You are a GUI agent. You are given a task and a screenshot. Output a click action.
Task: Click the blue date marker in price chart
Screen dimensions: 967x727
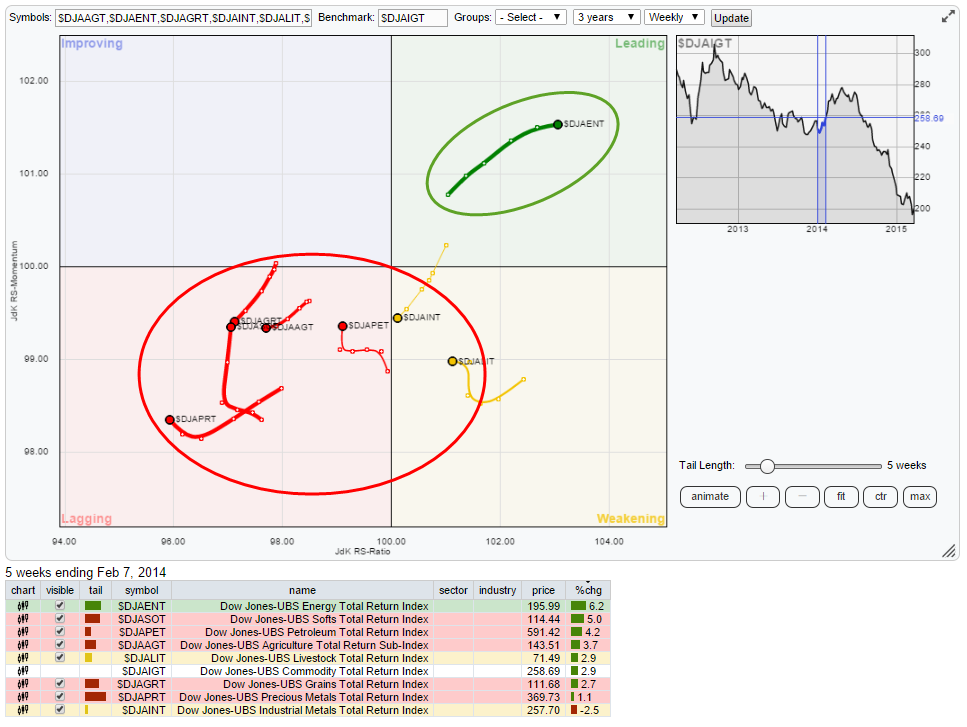pos(821,129)
